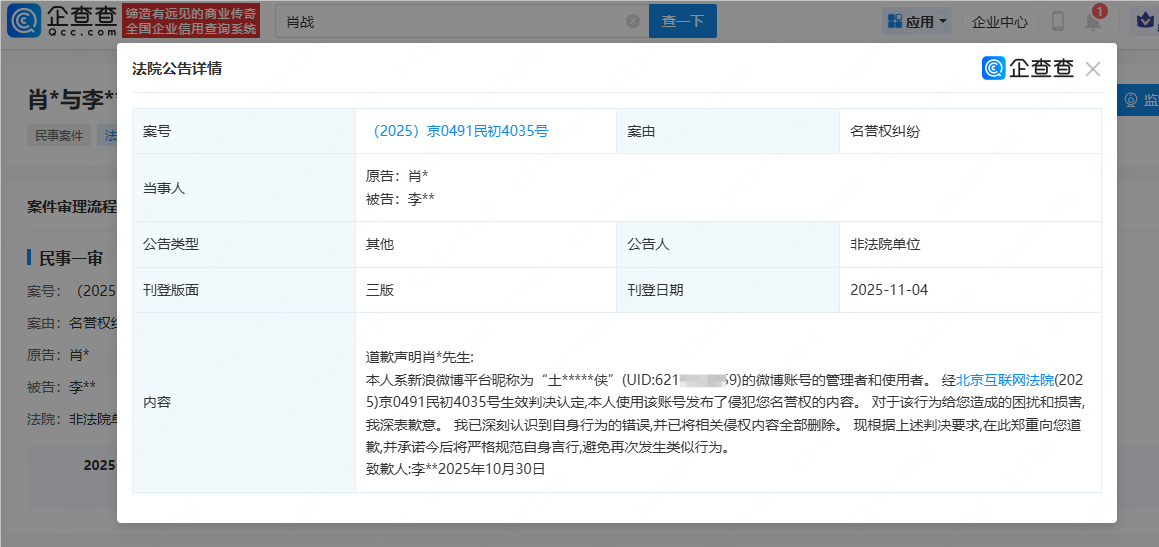The height and width of the screenshot is (547, 1159).
Task: Click the red slogan banner beside the logo
Action: [x=191, y=21]
